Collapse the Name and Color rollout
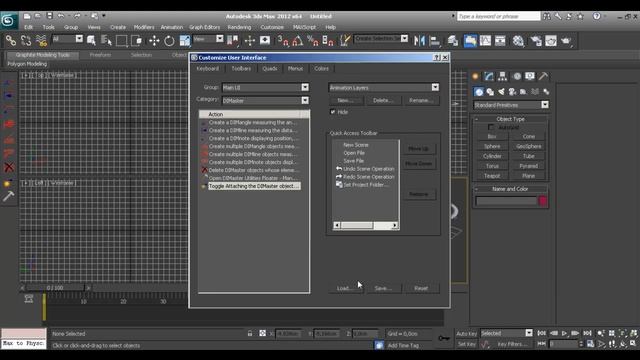640x360 pixels. 510,189
